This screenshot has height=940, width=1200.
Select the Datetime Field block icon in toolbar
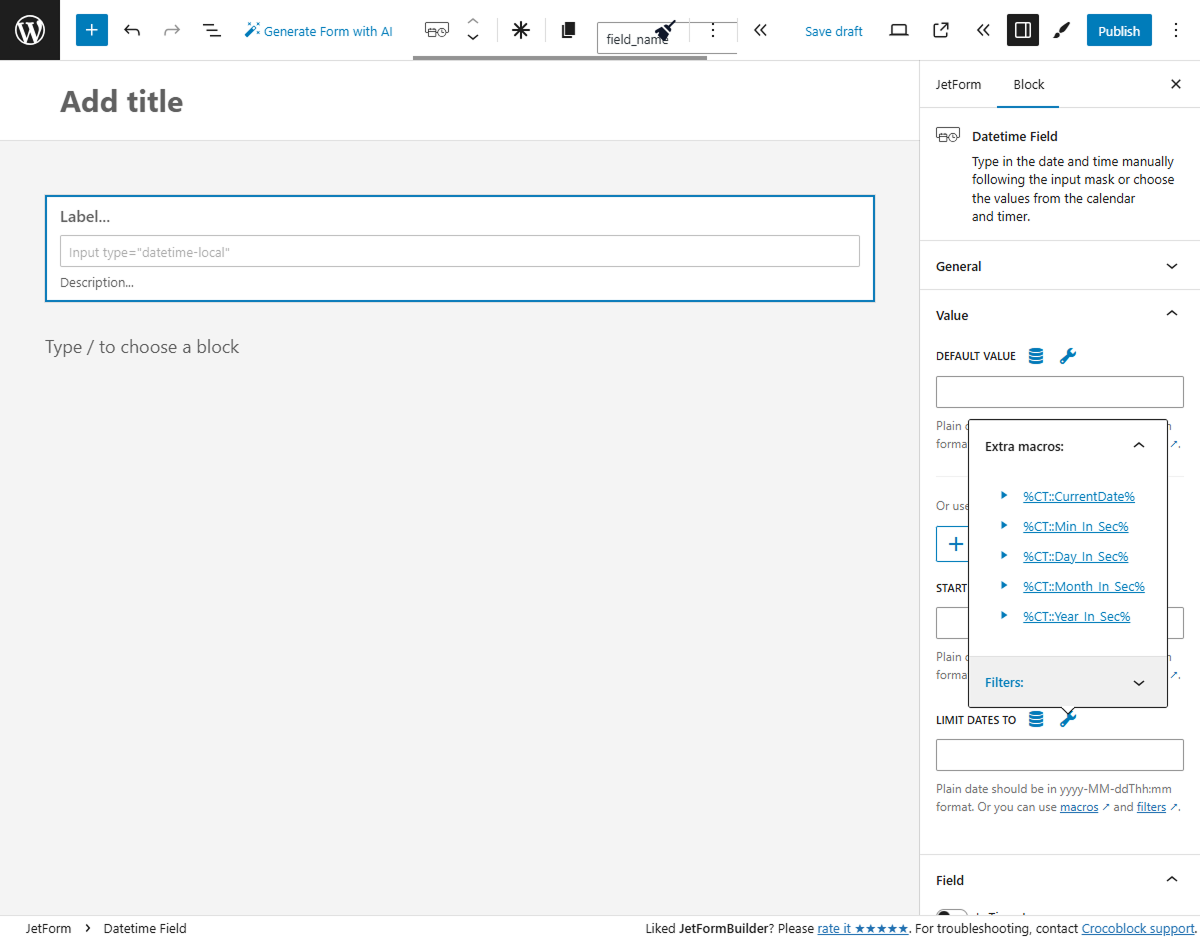click(x=436, y=30)
